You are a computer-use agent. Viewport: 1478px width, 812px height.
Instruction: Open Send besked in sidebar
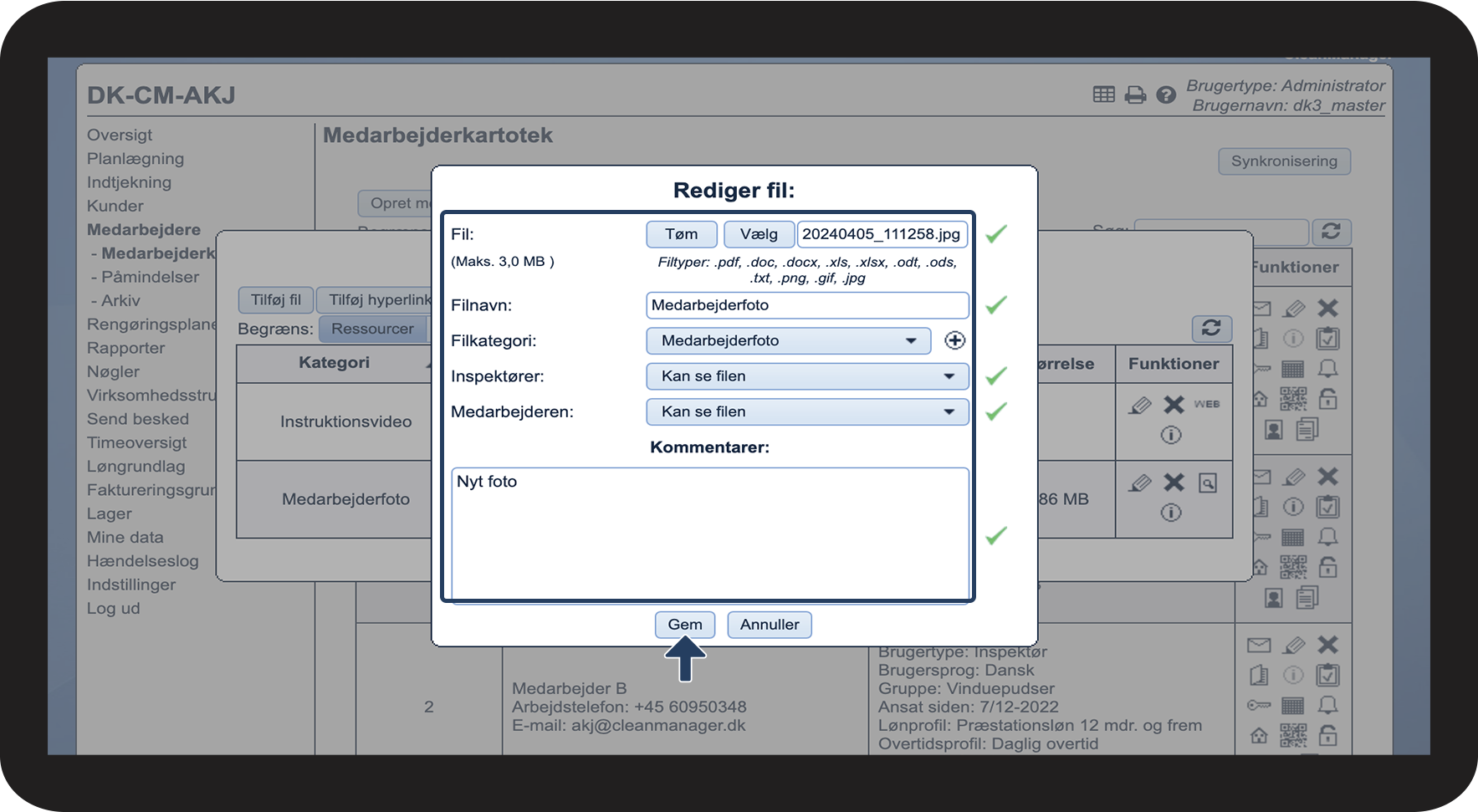[138, 419]
